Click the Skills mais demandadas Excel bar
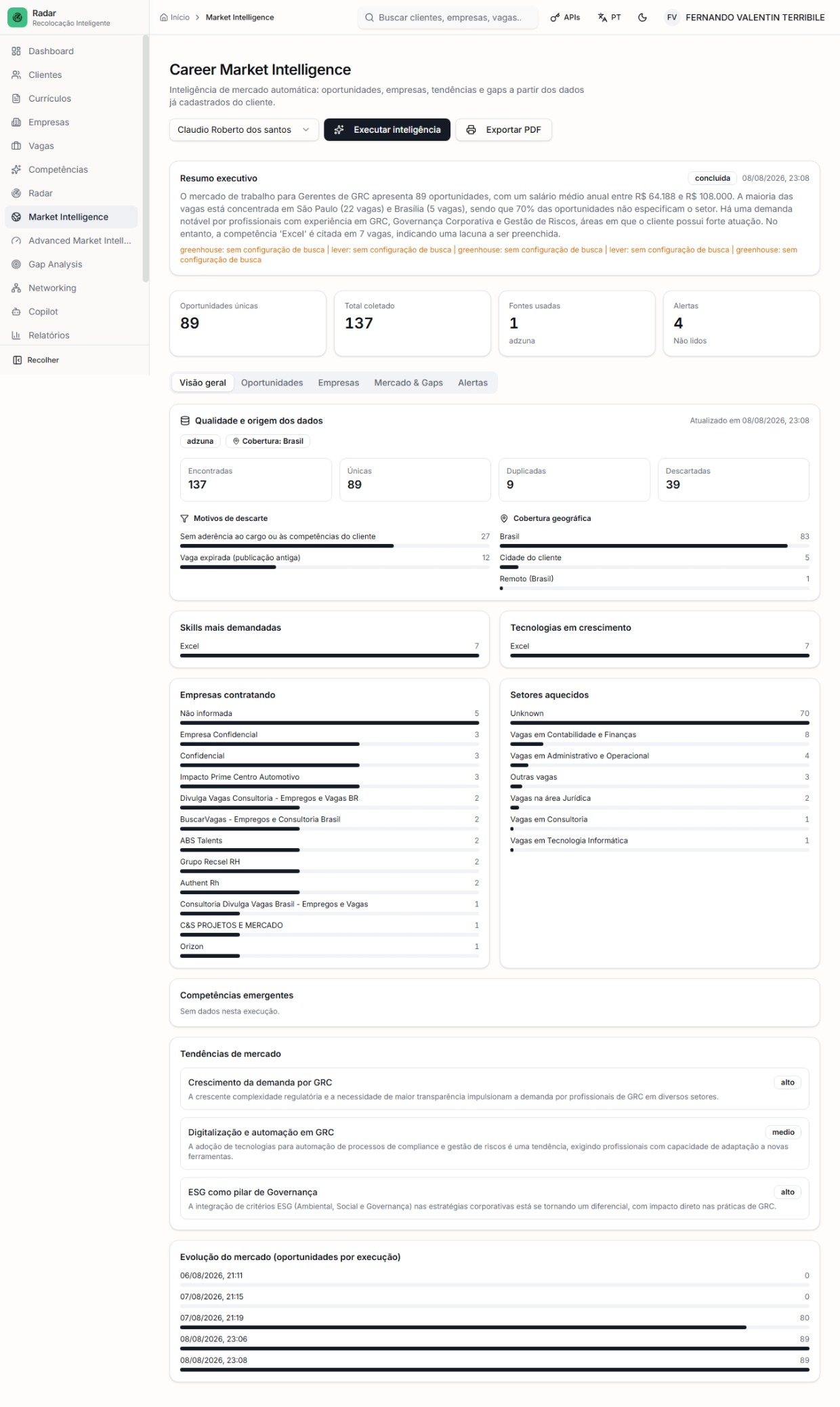This screenshot has width=840, height=1407. pyautogui.click(x=329, y=655)
